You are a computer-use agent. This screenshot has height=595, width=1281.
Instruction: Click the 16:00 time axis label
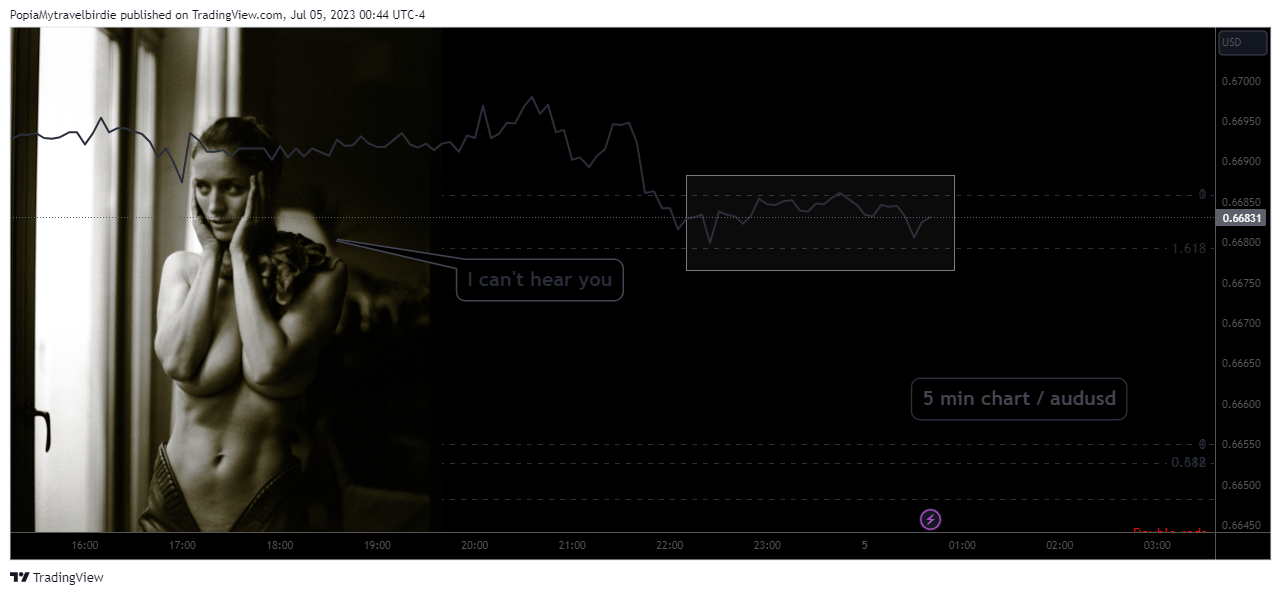coord(85,545)
